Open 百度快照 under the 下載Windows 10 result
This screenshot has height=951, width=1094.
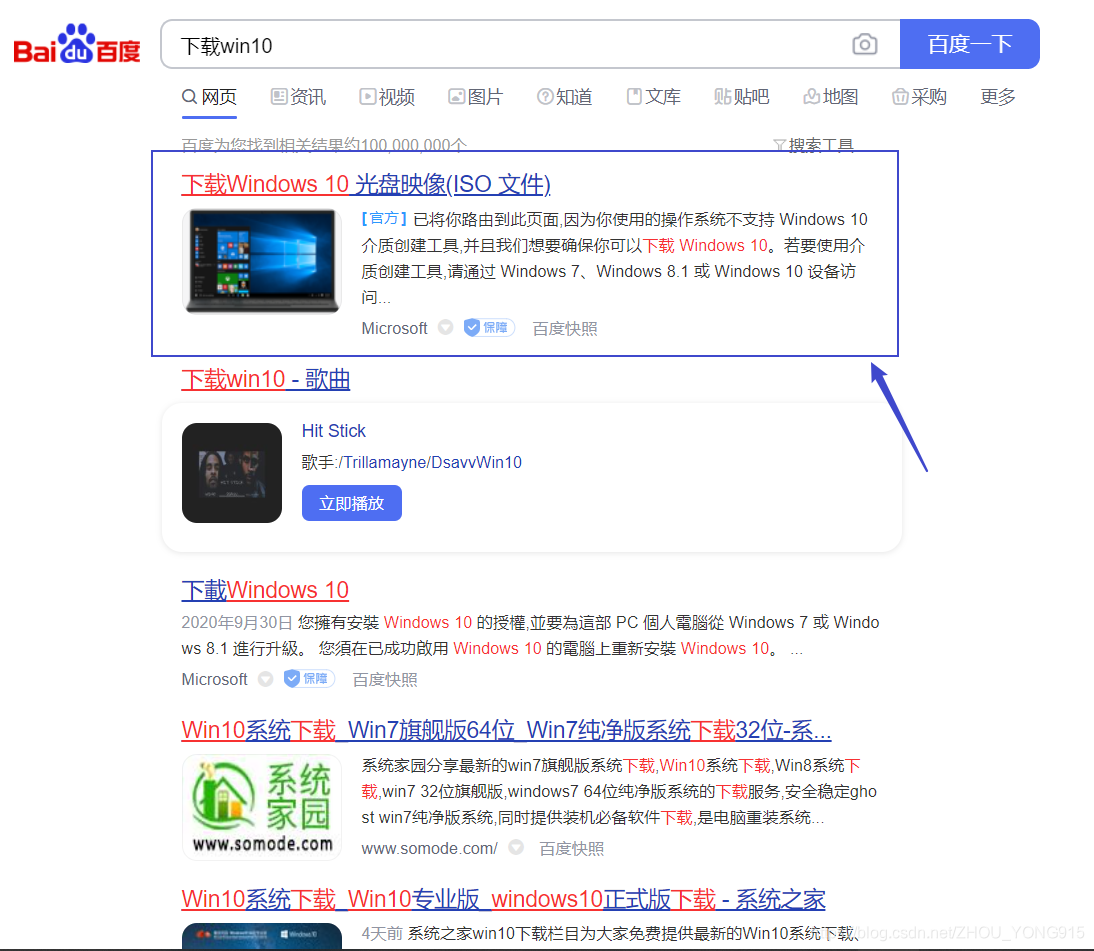[x=384, y=679]
